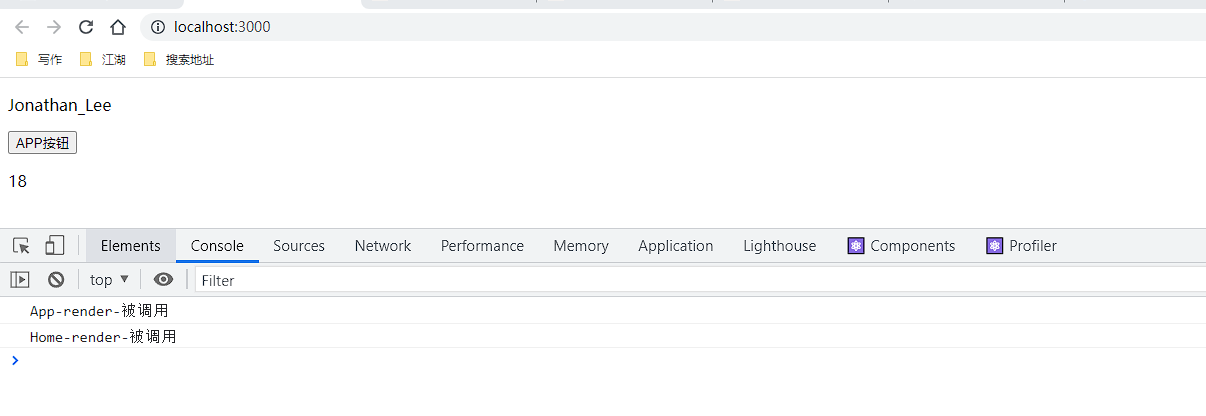Click the browser back arrow
Viewport: 1206px width, 416px height.
click(x=22, y=27)
